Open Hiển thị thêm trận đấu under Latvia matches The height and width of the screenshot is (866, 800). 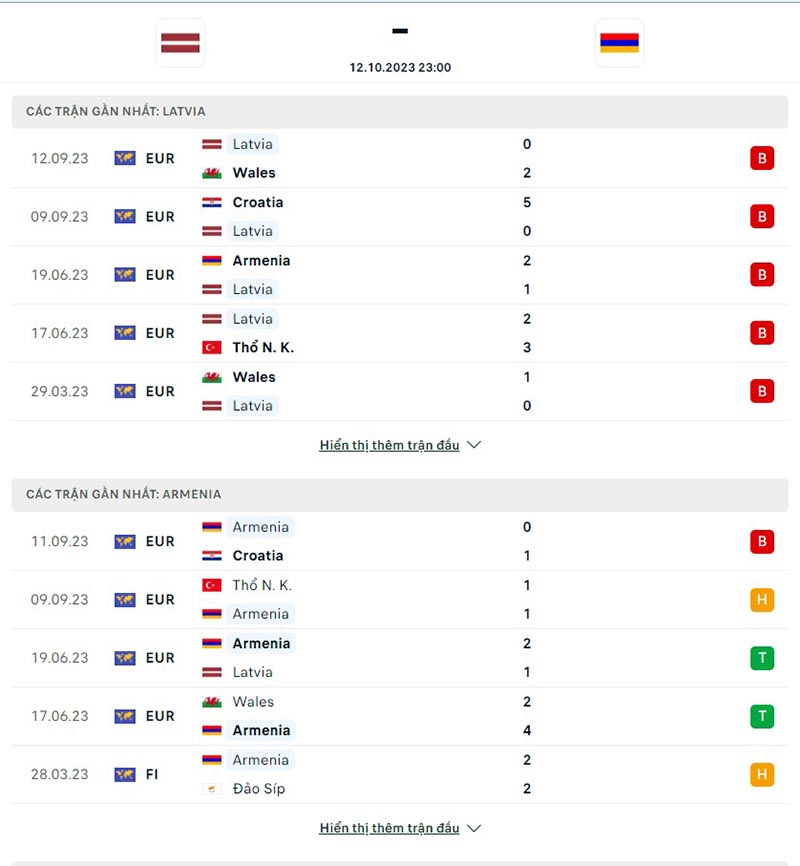tap(390, 445)
